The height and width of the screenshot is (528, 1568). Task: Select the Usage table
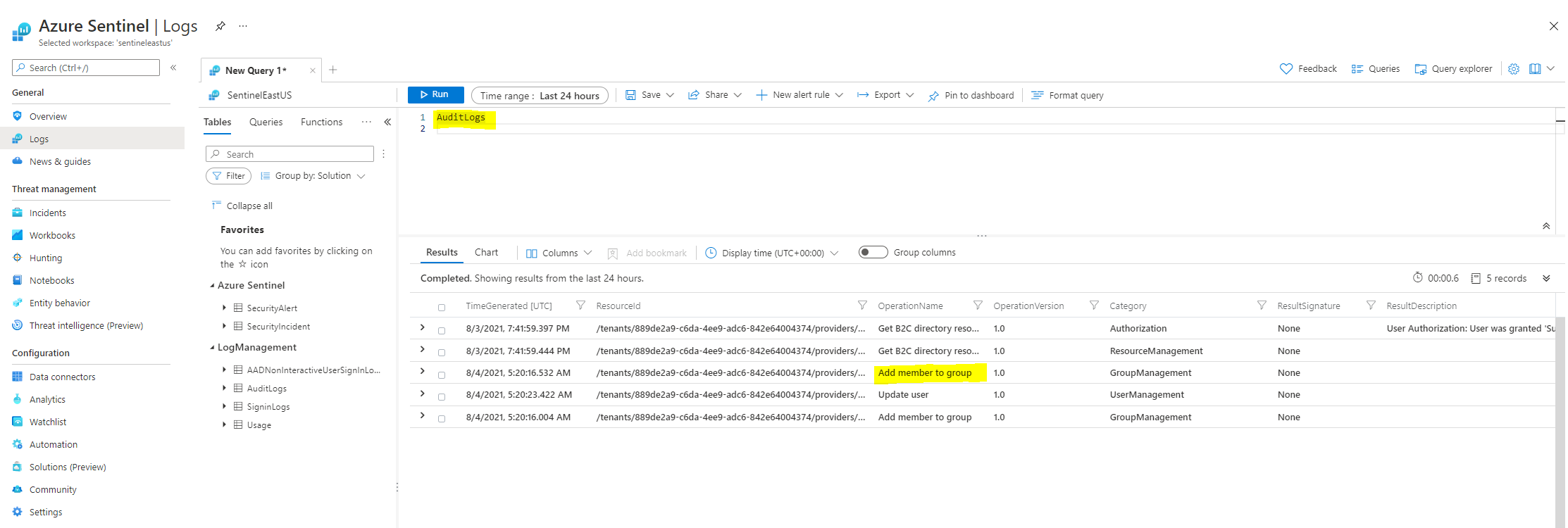(x=259, y=425)
